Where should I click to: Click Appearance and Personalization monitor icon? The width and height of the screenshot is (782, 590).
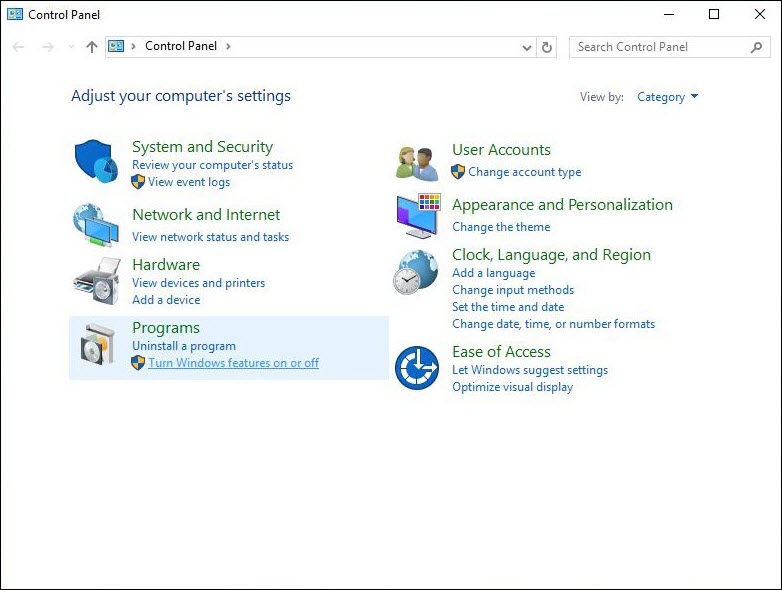[x=418, y=216]
